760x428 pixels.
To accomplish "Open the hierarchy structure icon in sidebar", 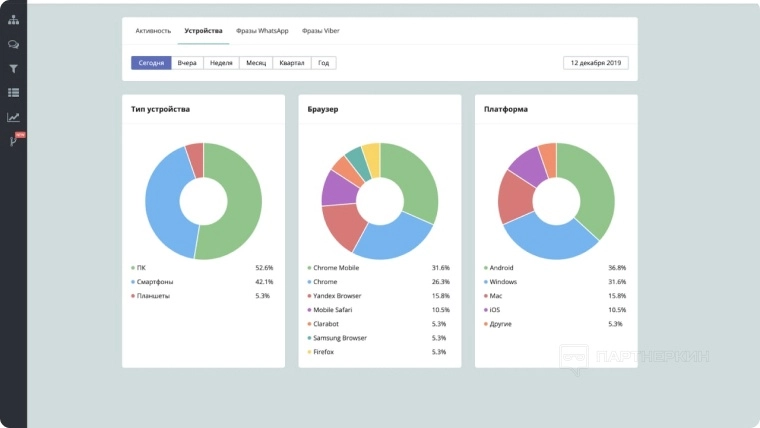I will point(13,20).
